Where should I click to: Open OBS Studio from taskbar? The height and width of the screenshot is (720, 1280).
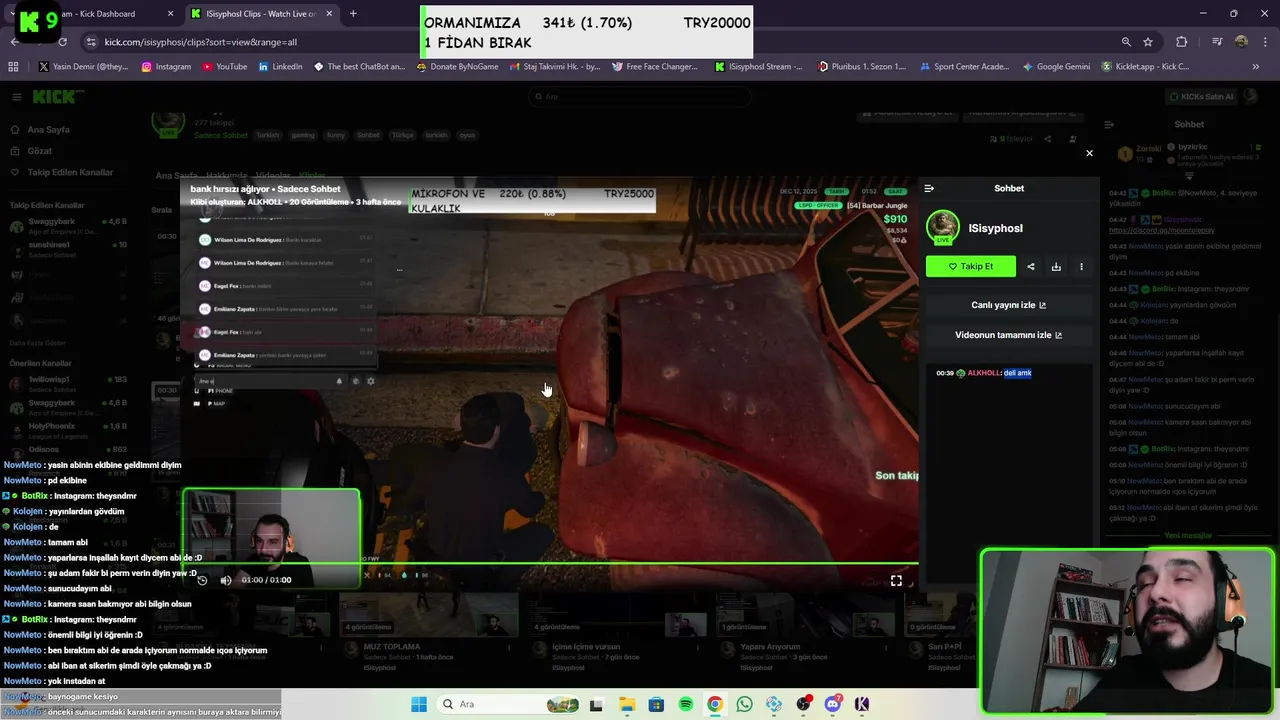[x=803, y=704]
